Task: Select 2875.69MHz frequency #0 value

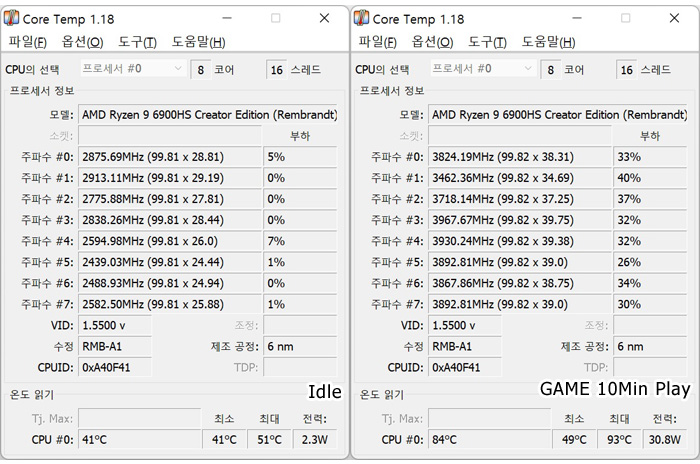Action: (x=170, y=157)
